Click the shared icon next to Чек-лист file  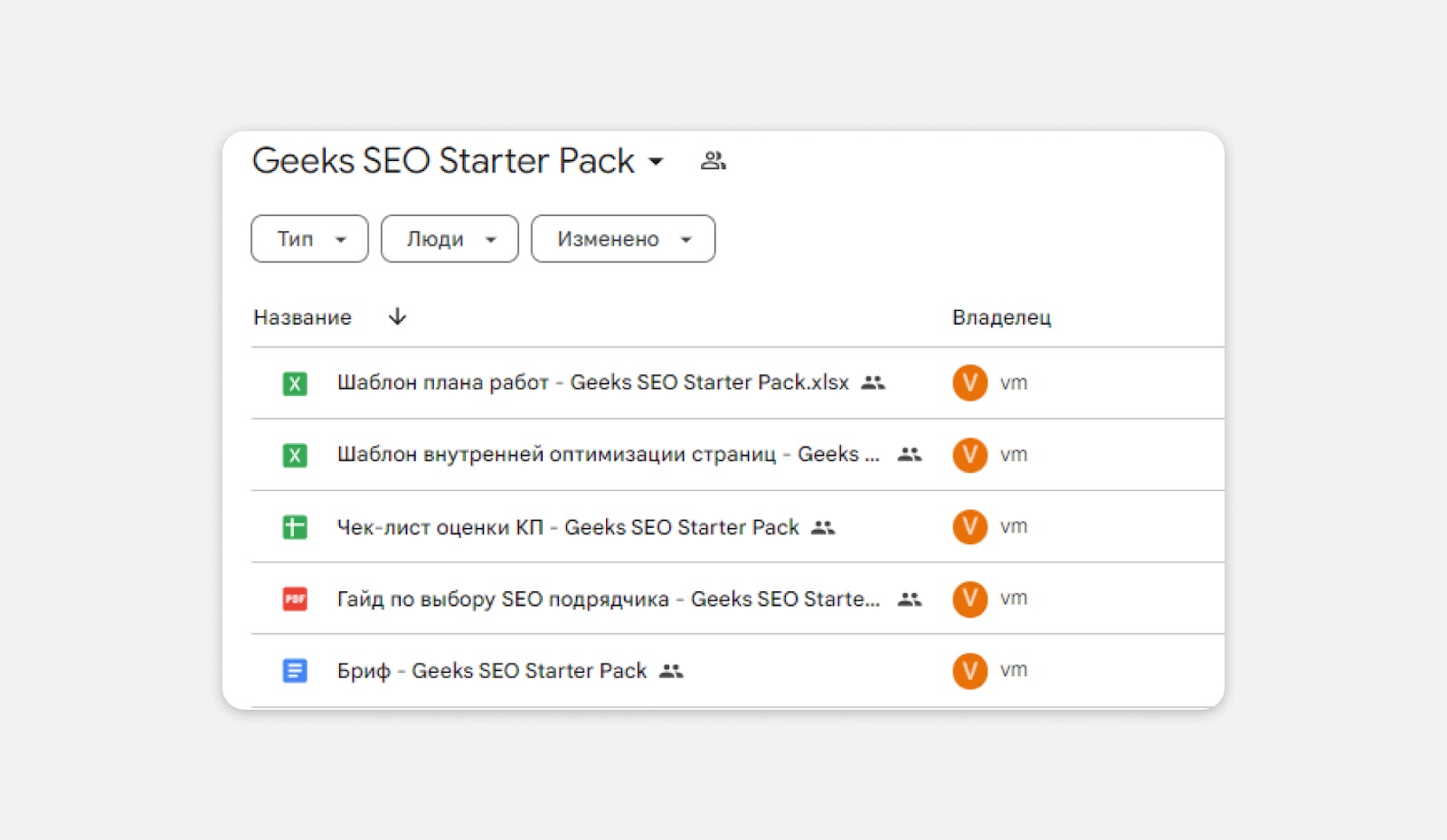click(823, 527)
